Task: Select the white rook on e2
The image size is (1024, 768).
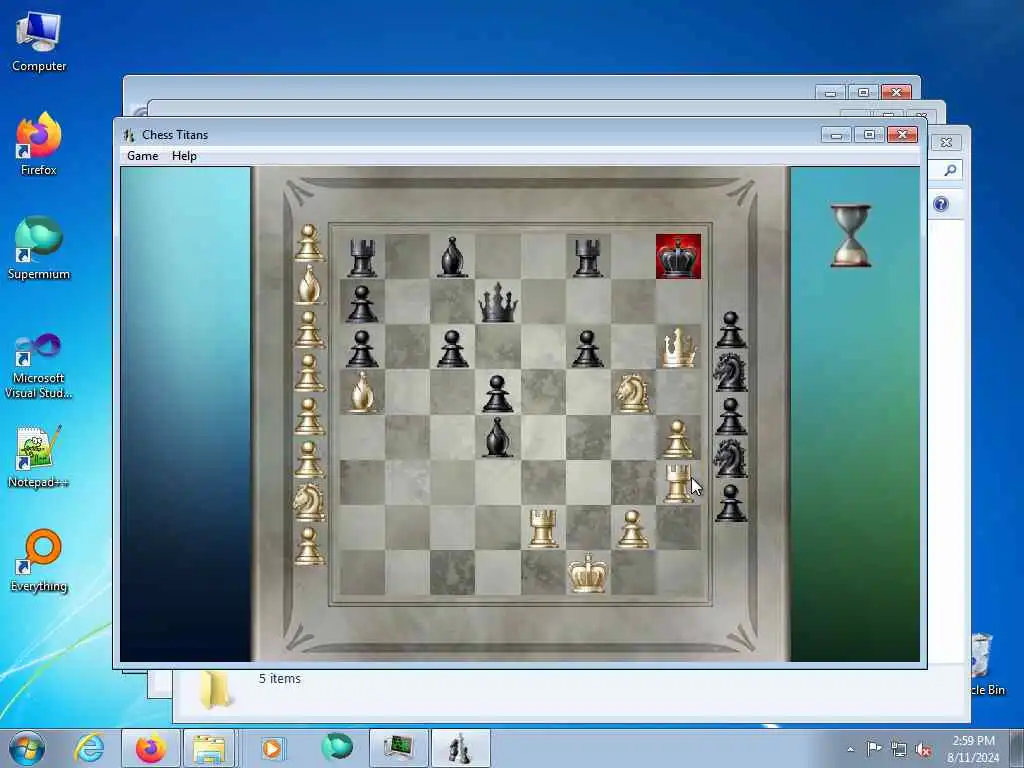Action: [543, 528]
